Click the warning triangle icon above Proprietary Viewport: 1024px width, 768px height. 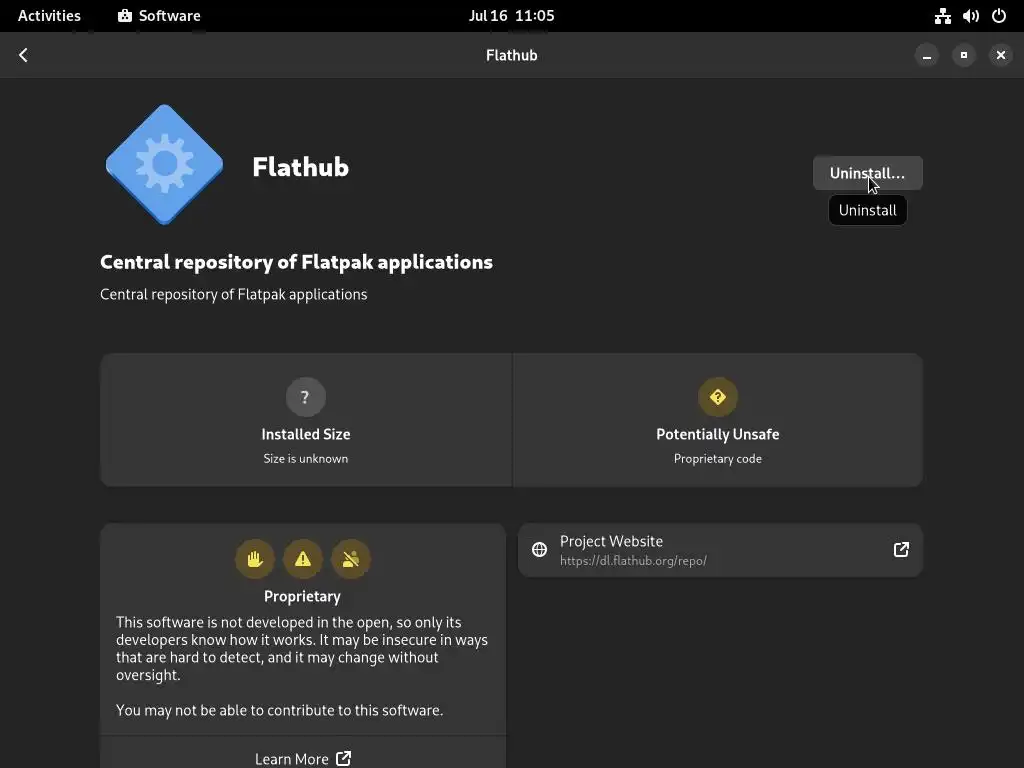coord(302,559)
